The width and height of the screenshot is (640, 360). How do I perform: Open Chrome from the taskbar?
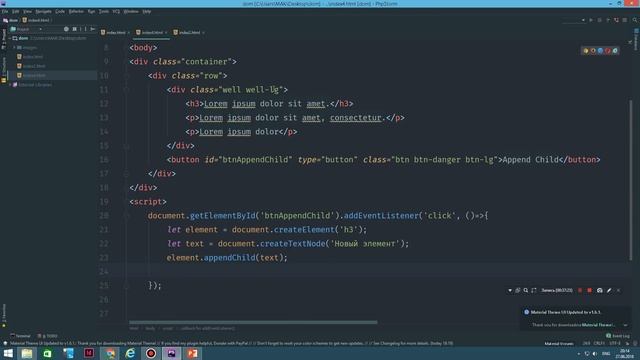(110, 353)
